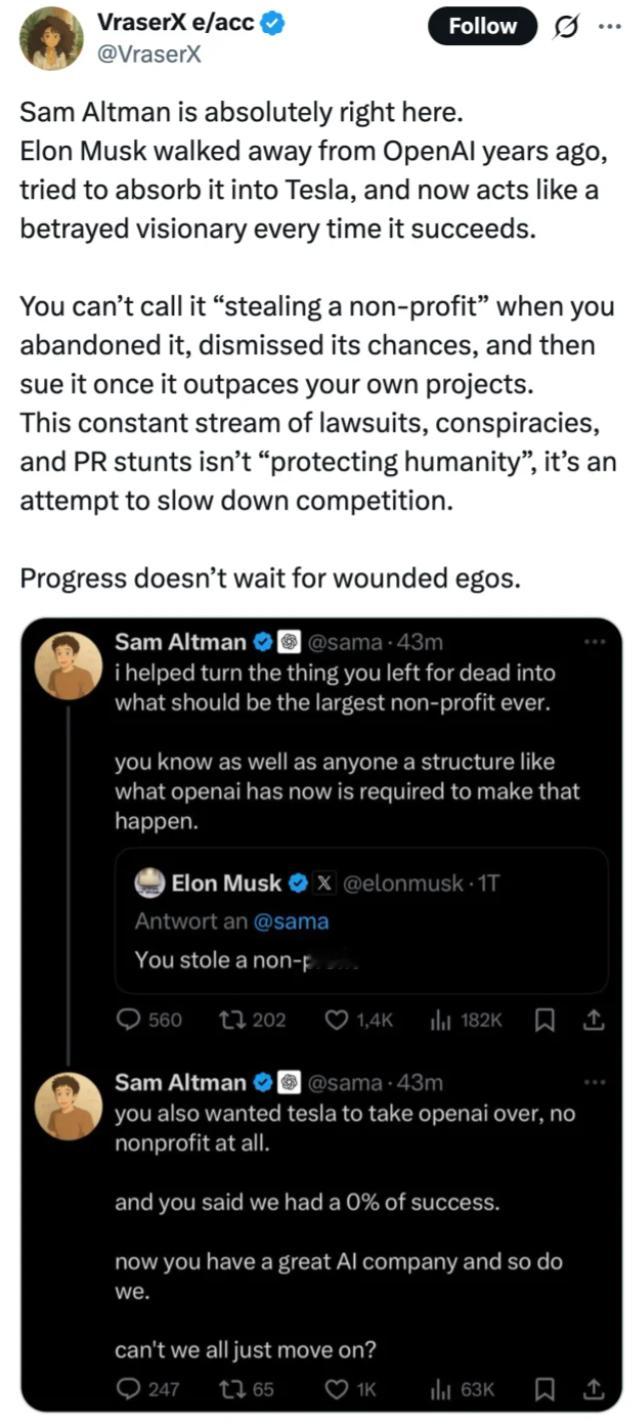
Task: Open the reply icon on Sam's second post
Action: tap(130, 1389)
